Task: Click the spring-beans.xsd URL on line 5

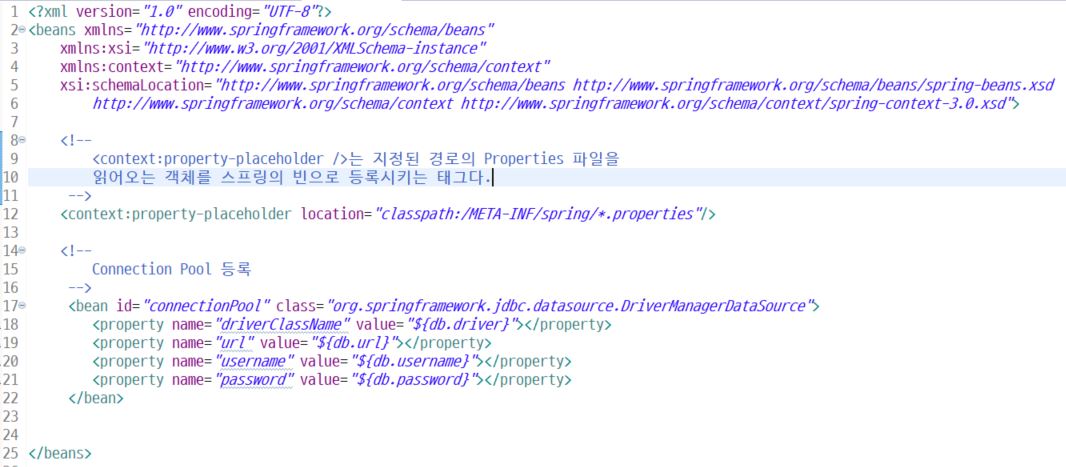Action: (x=814, y=86)
